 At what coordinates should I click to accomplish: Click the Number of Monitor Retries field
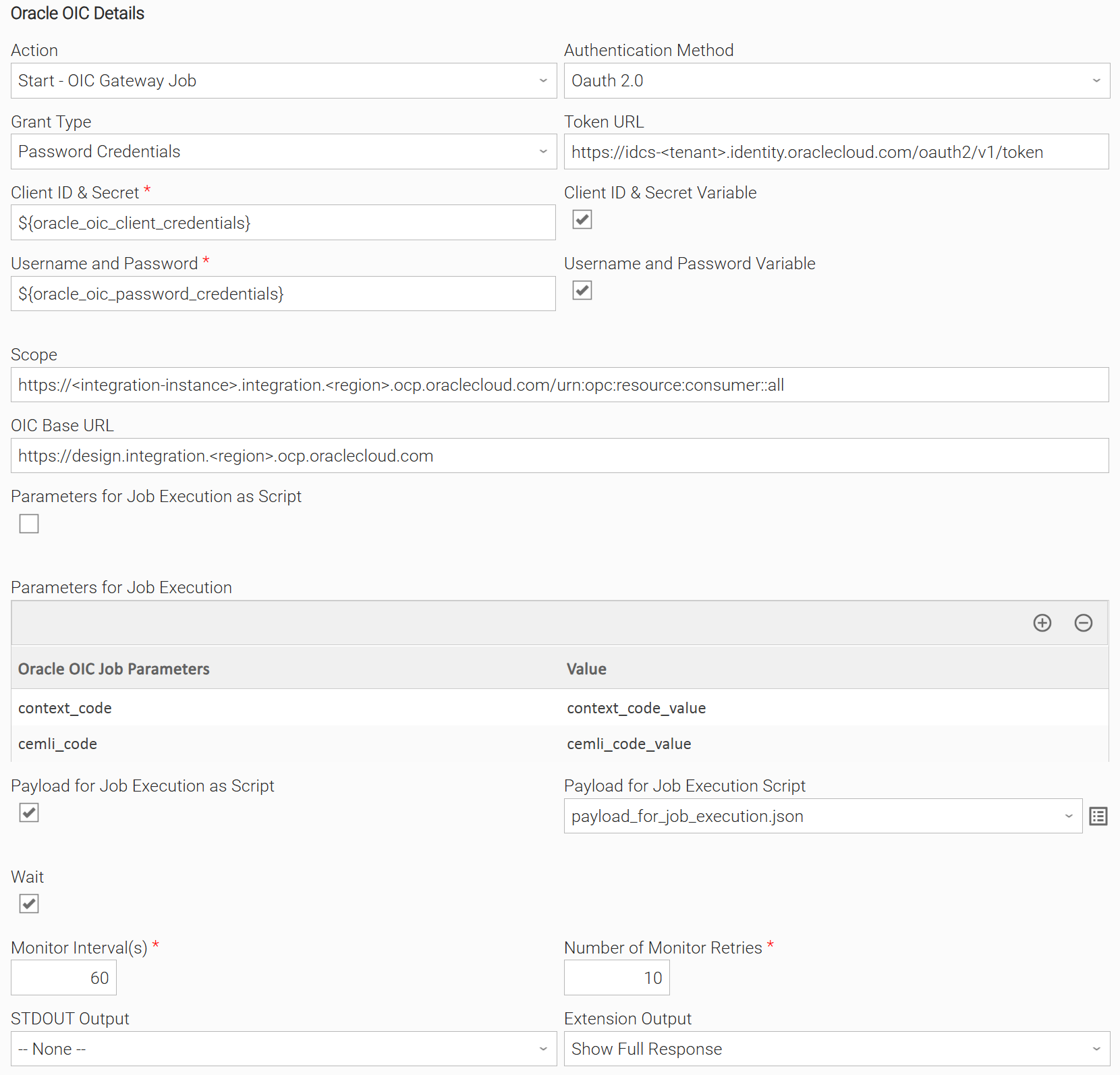coord(617,978)
